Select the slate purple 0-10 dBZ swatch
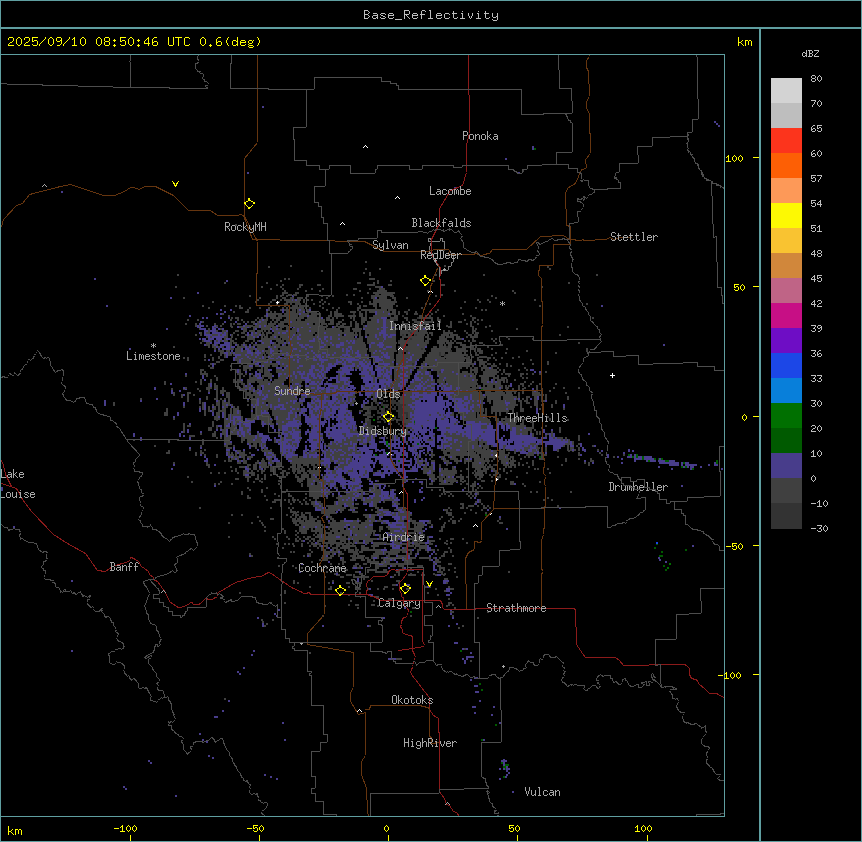The image size is (862, 842). (x=786, y=466)
